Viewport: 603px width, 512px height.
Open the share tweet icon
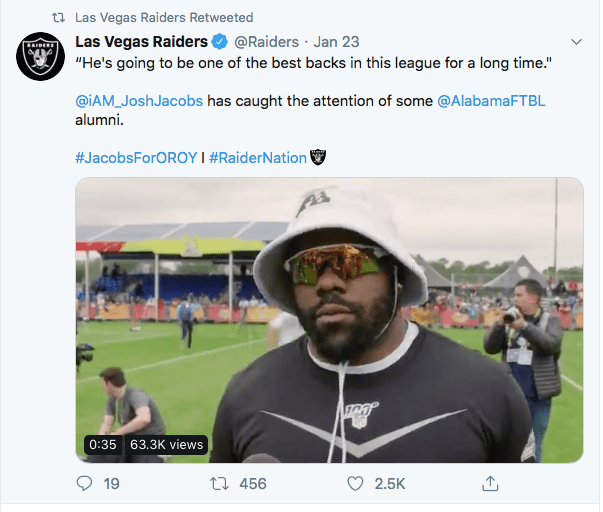[x=490, y=483]
